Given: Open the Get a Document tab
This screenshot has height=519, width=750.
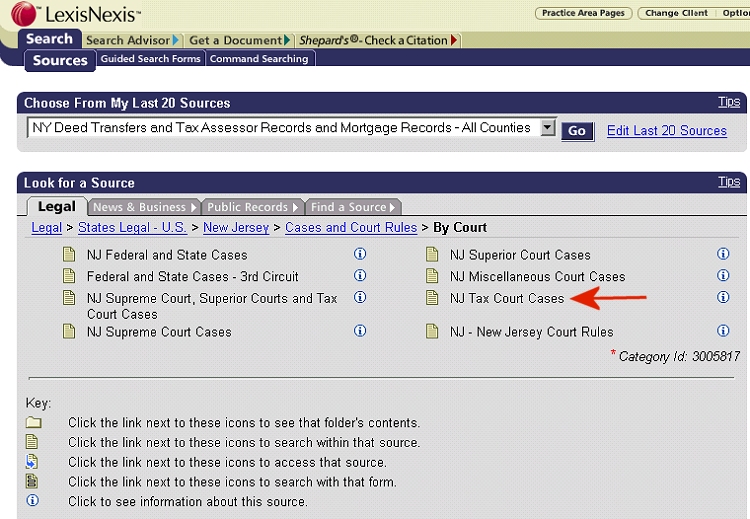Looking at the screenshot, I should pyautogui.click(x=239, y=40).
